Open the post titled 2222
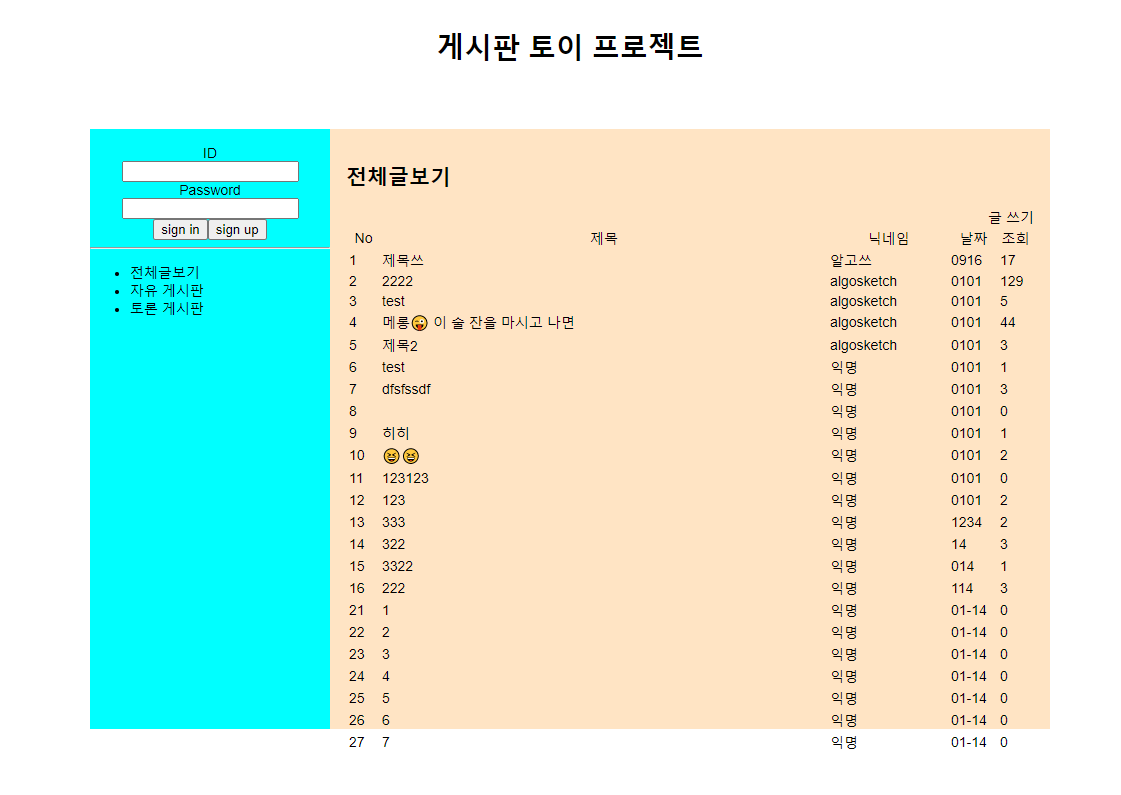Image resolution: width=1121 pixels, height=795 pixels. click(x=397, y=281)
